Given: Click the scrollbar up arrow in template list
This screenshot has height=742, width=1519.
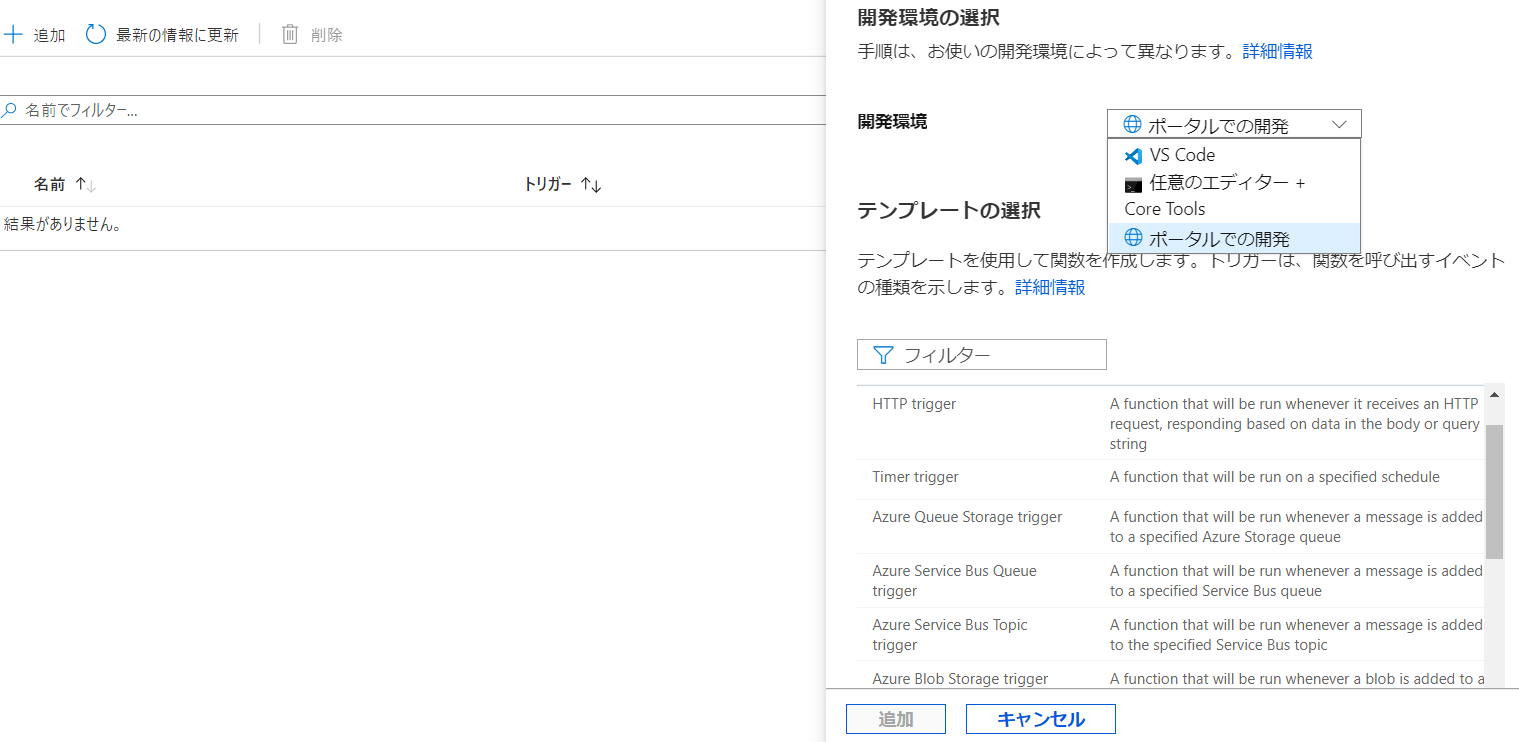Looking at the screenshot, I should (1494, 395).
